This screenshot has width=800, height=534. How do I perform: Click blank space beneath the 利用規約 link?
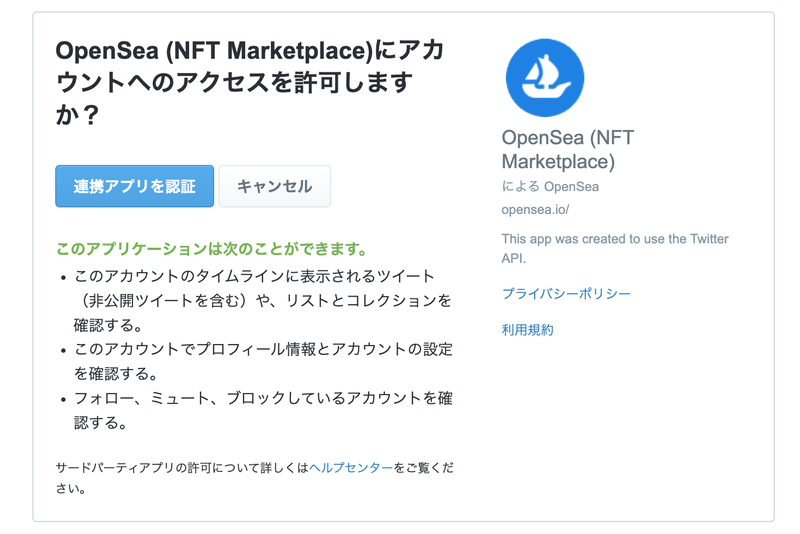tap(612, 418)
